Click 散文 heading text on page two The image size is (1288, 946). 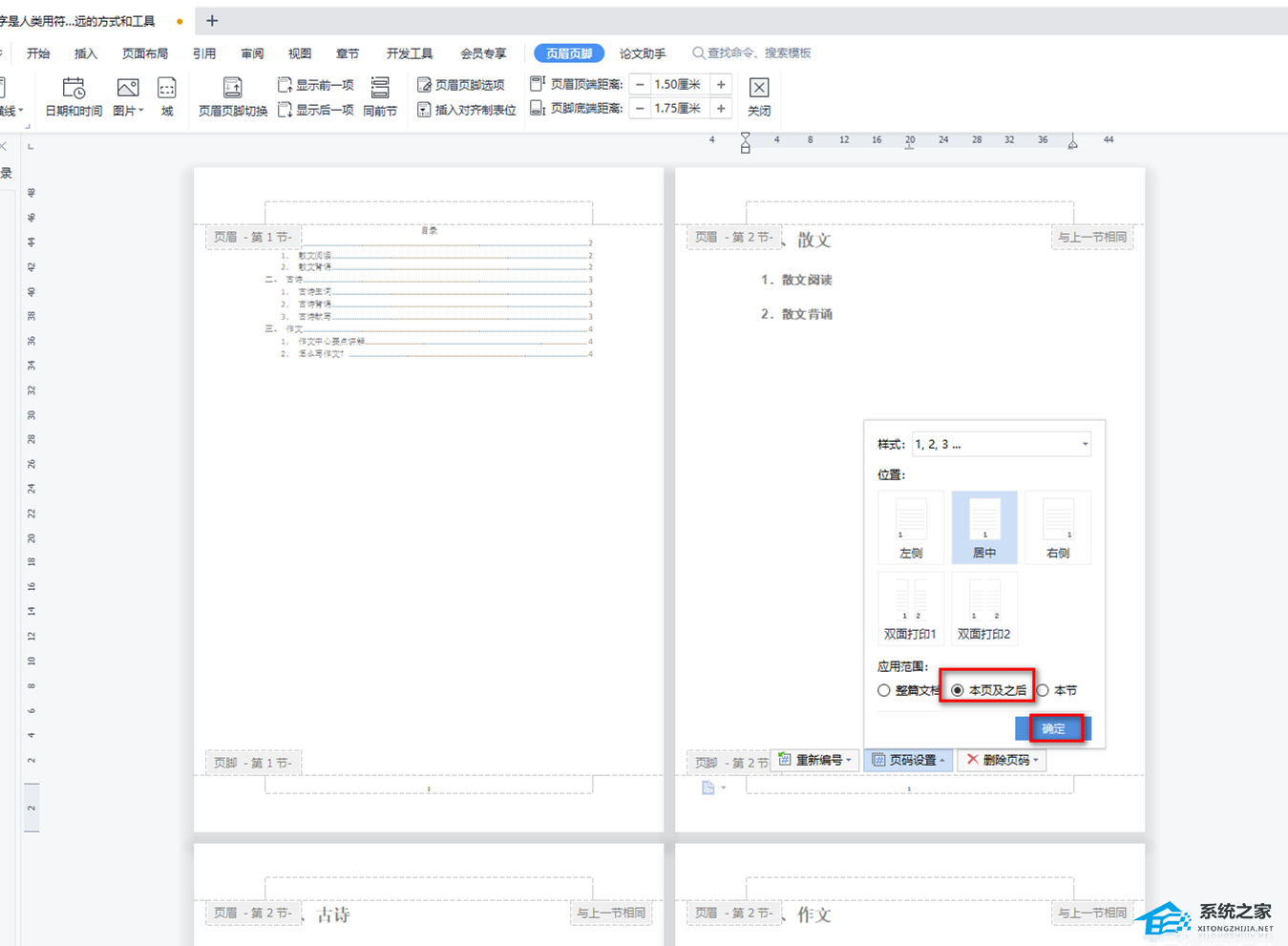[813, 241]
